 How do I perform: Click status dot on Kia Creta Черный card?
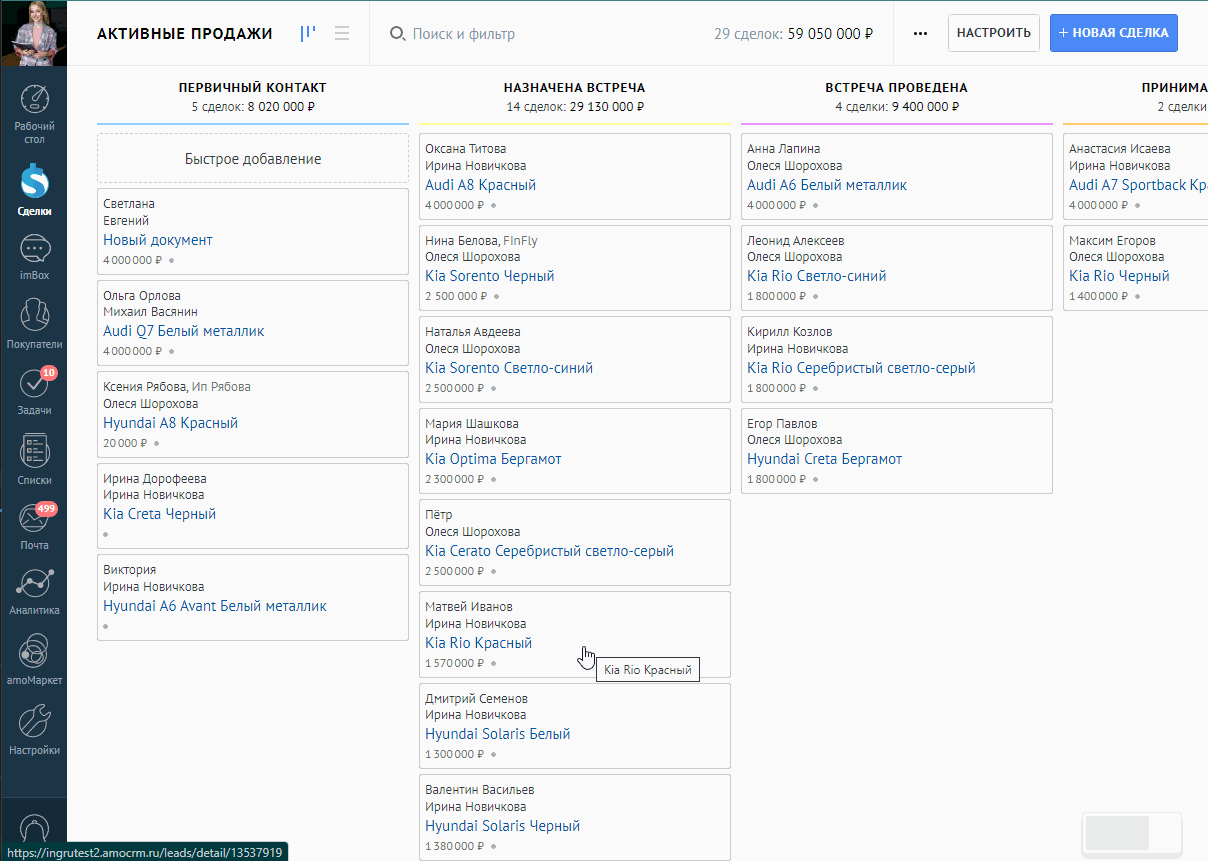[x=106, y=534]
